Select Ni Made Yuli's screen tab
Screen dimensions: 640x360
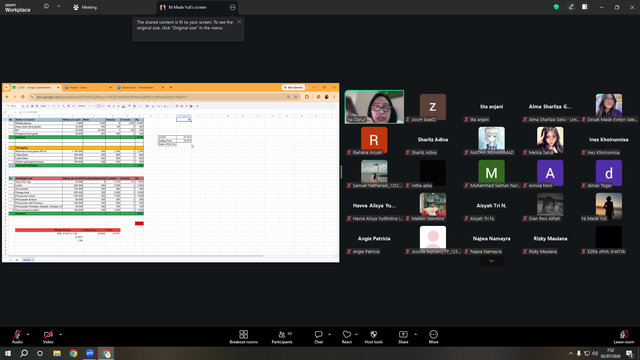[x=187, y=7]
